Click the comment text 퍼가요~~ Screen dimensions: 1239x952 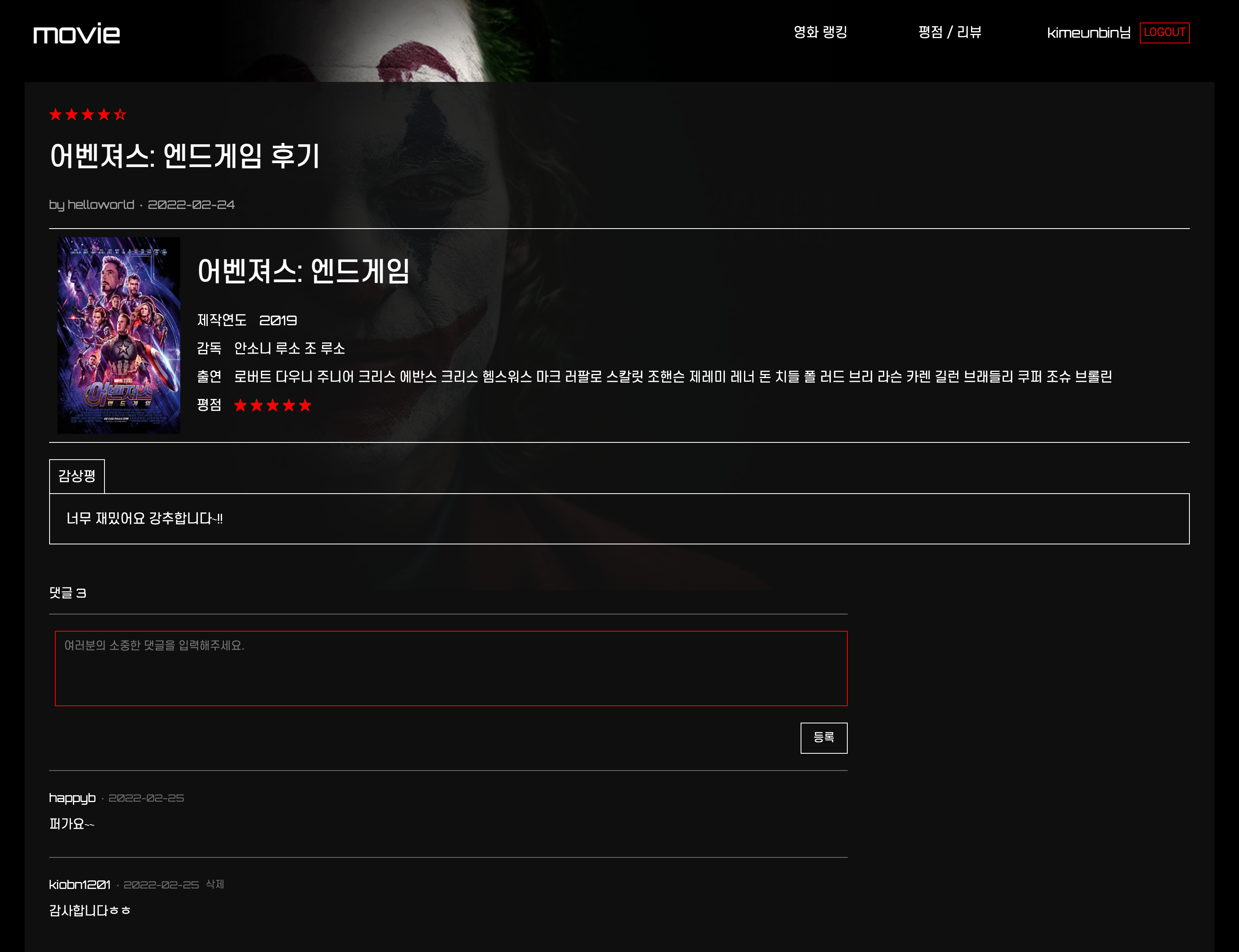[x=72, y=824]
